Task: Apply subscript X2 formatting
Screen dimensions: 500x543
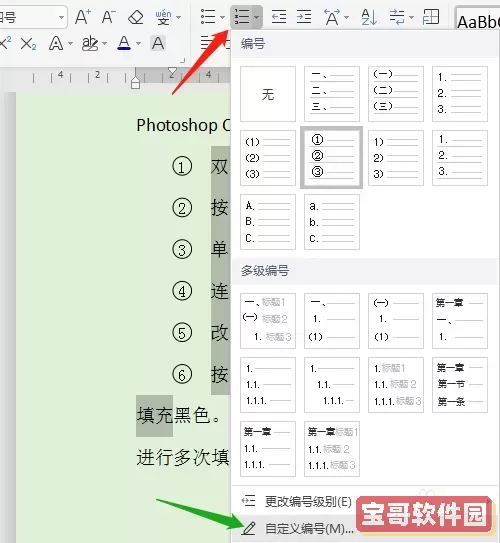Action: click(28, 44)
